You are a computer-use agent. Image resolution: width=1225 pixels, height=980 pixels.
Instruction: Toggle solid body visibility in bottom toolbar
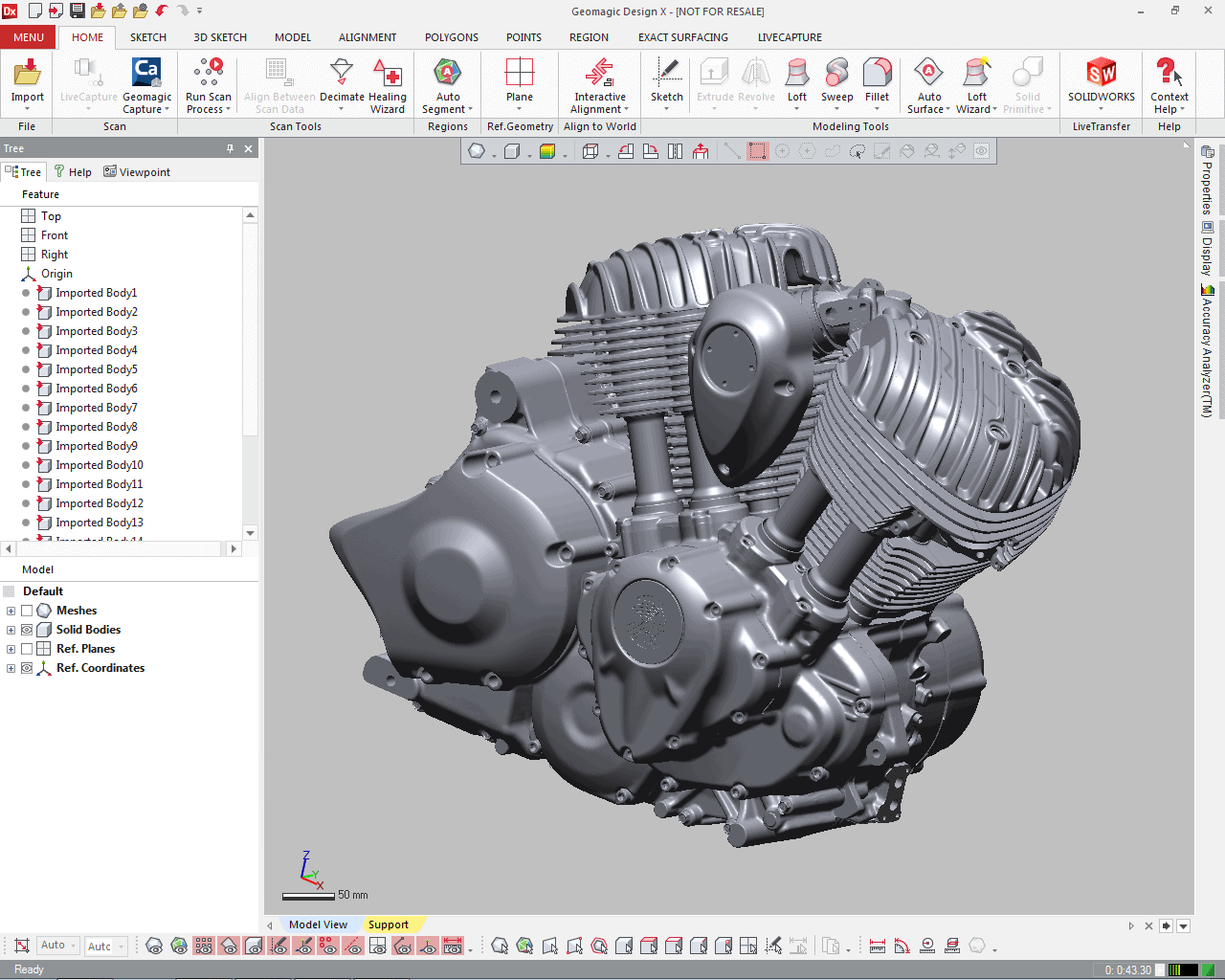[254, 947]
